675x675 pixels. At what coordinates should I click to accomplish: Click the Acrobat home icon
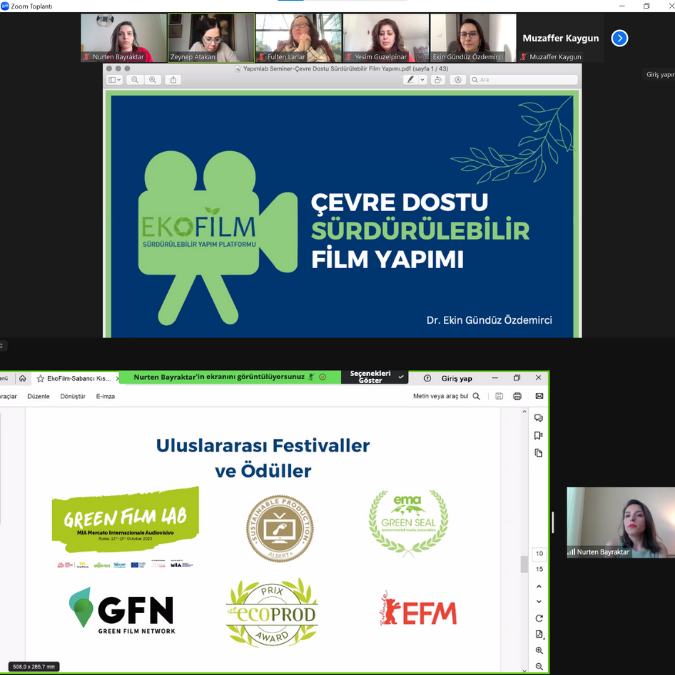point(22,379)
